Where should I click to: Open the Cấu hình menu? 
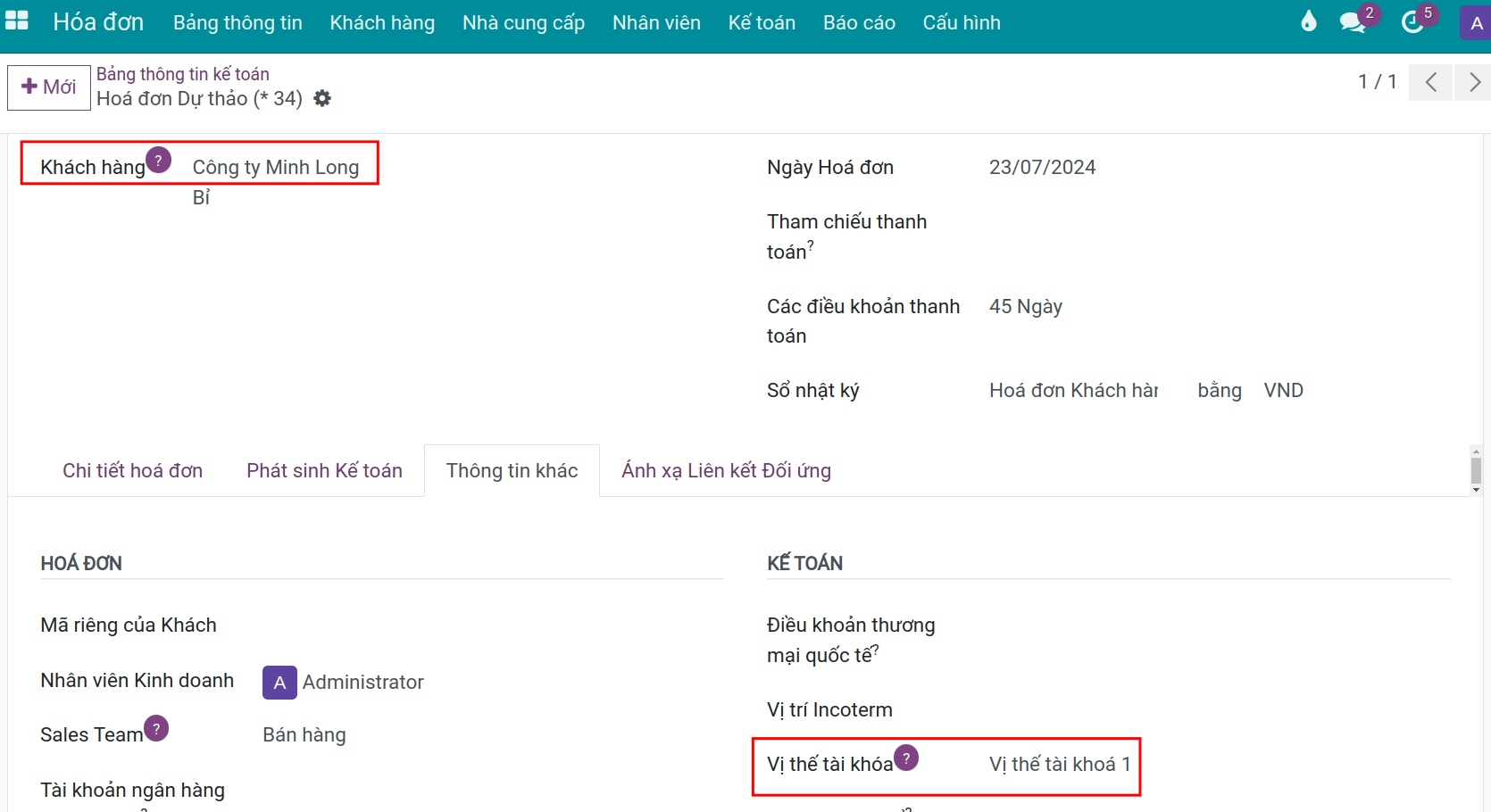962,22
